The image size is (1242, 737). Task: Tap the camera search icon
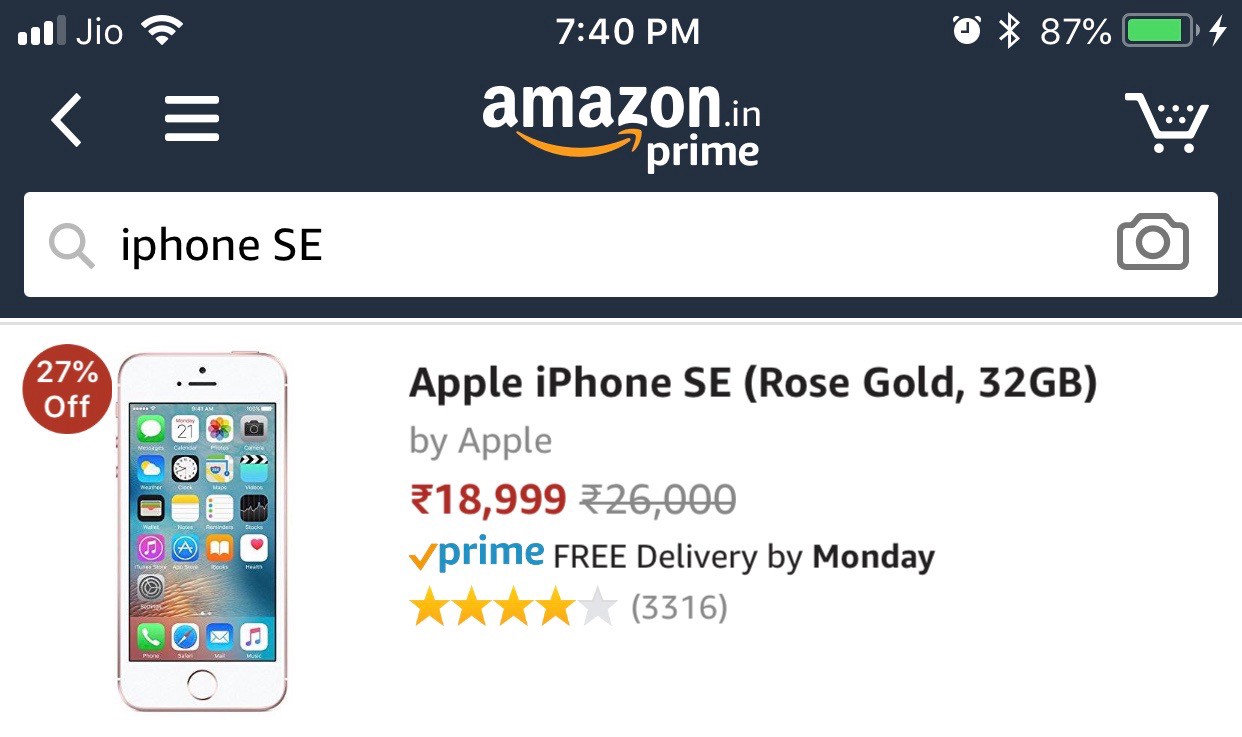1152,244
